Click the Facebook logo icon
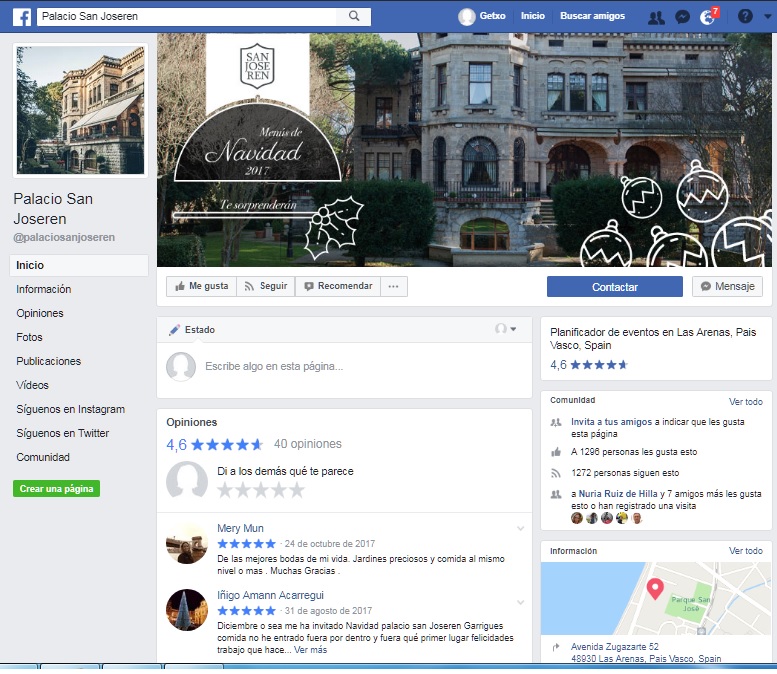777x674 pixels. coord(22,17)
